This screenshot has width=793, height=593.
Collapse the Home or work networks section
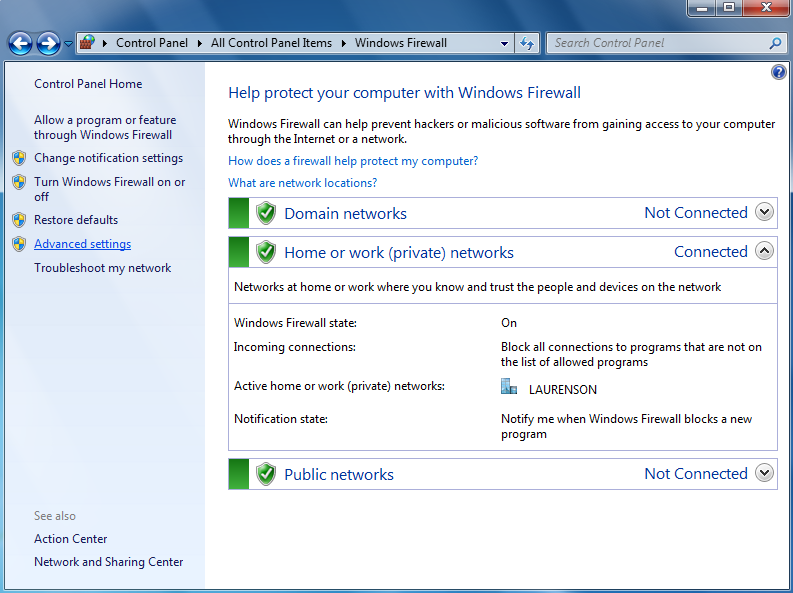[x=764, y=251]
